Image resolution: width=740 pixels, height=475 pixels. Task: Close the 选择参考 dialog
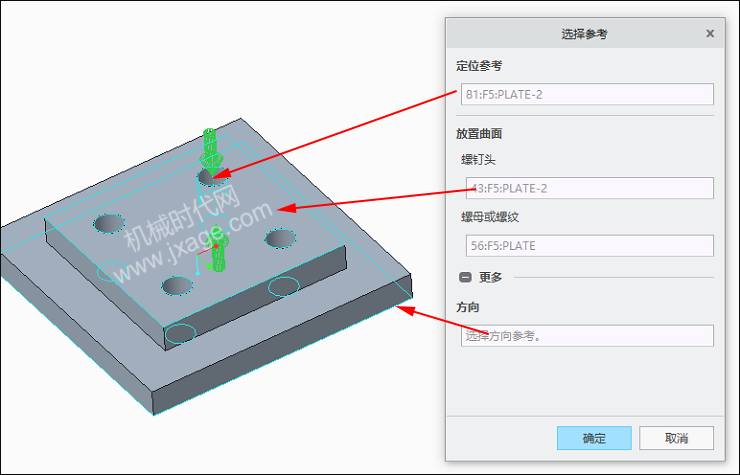tap(710, 34)
